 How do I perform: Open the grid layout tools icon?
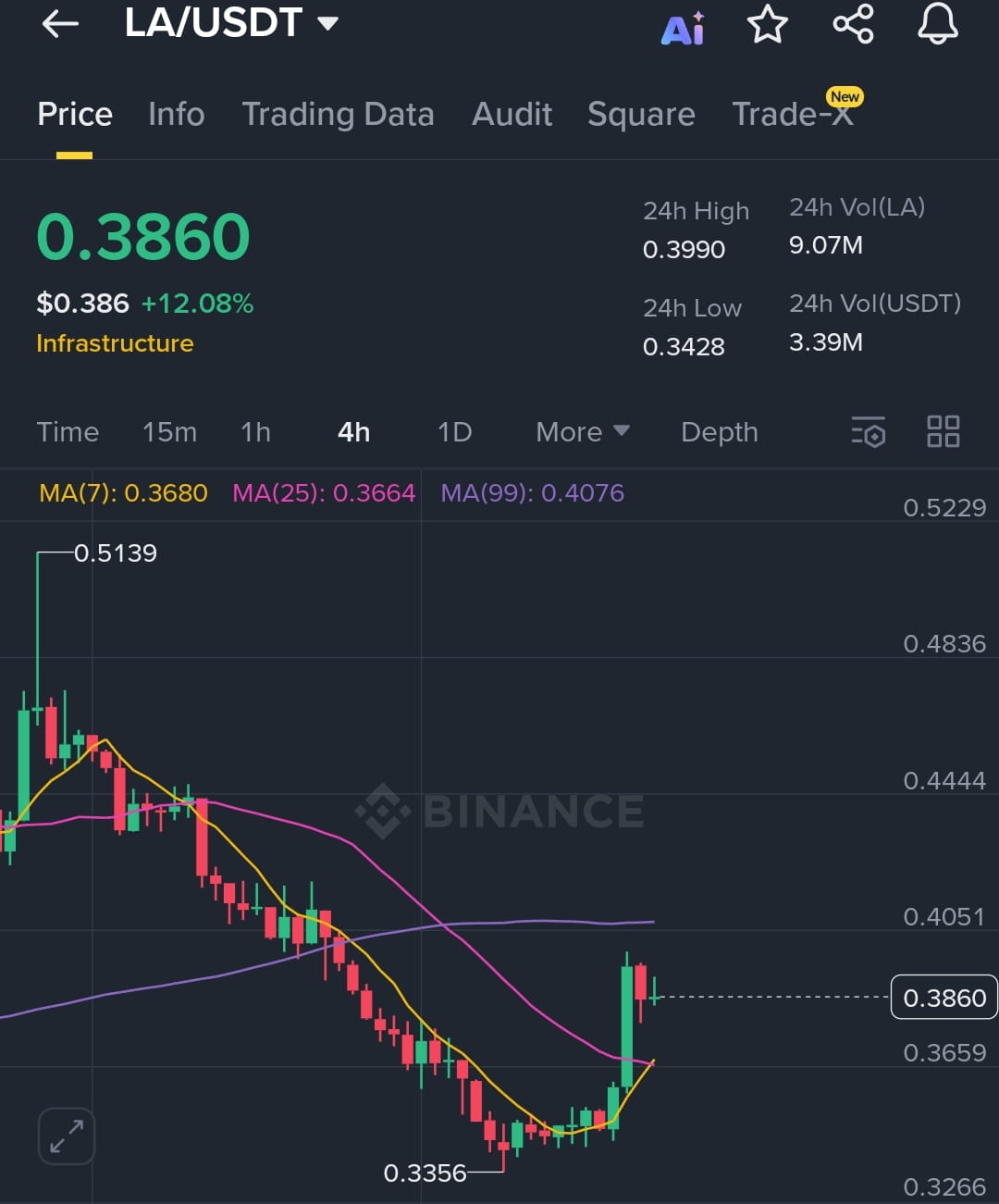click(943, 431)
